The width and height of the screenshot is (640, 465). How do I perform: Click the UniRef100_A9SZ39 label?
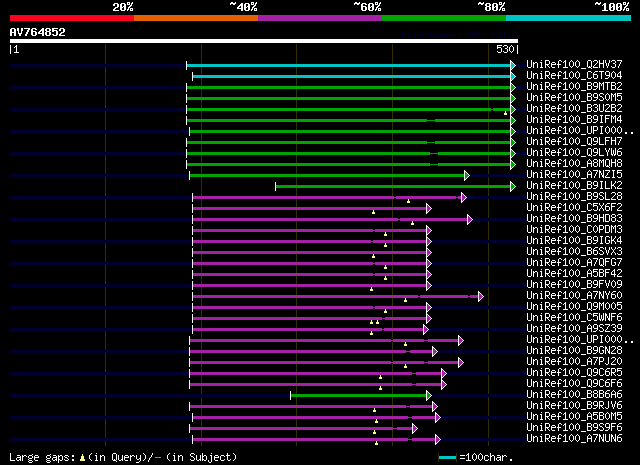pyautogui.click(x=574, y=329)
